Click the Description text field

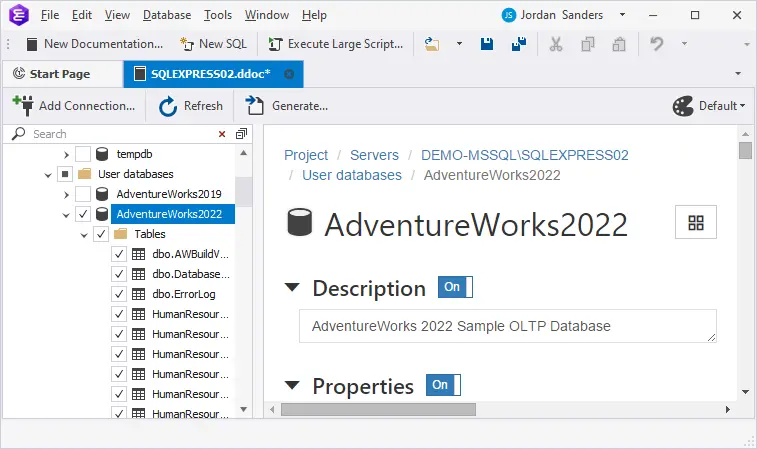507,326
